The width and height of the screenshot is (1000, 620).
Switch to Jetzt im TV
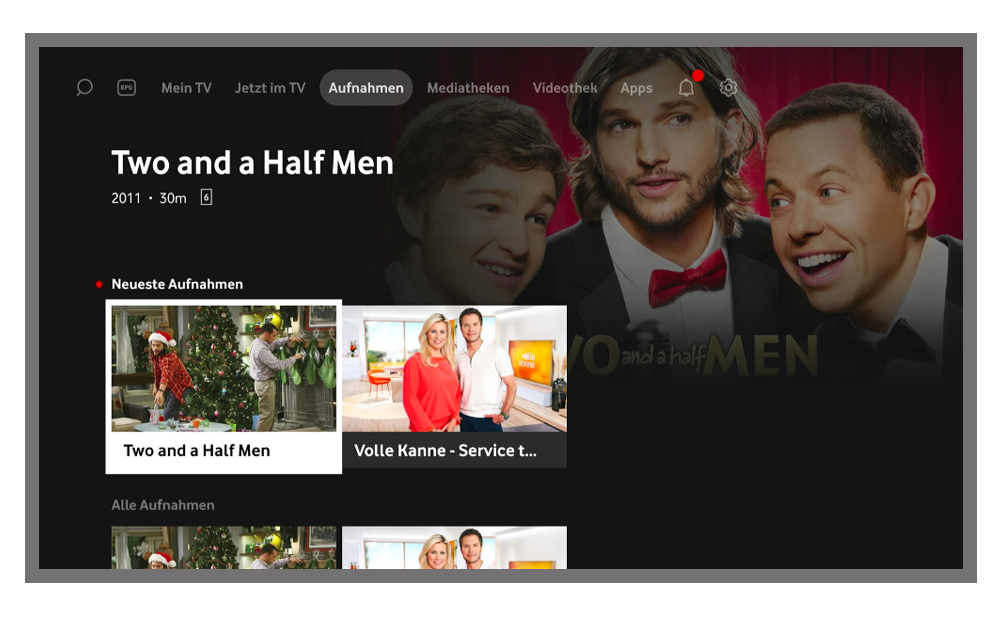(x=270, y=88)
